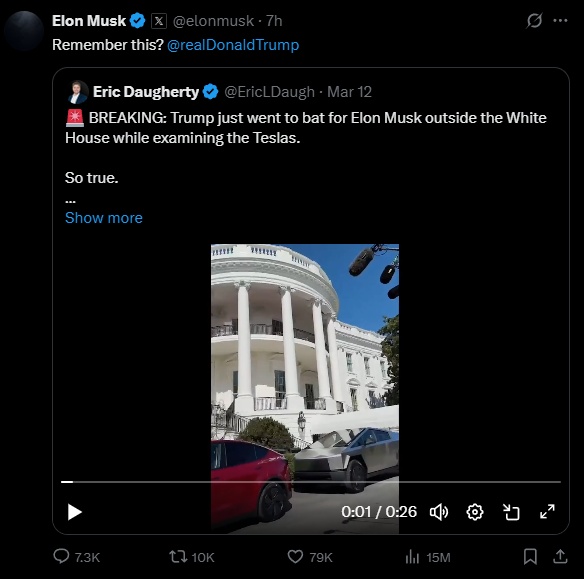The image size is (584, 579).
Task: Expand quoted tweet with Show more
Action: (x=104, y=218)
